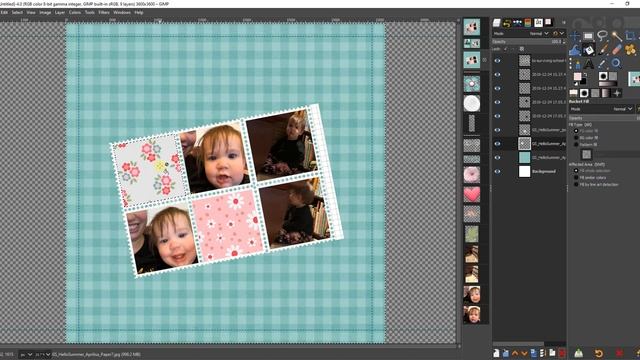Adjust layer opacity spinner arrows

tap(564, 42)
